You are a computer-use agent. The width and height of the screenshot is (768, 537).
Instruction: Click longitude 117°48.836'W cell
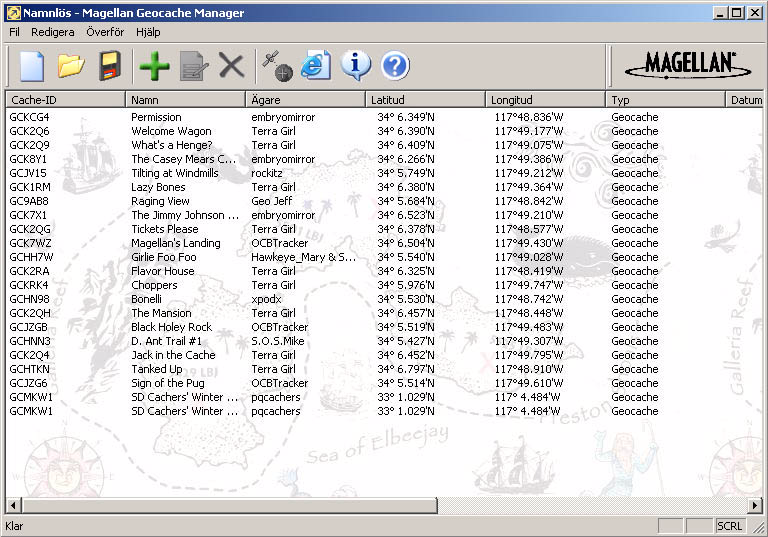point(528,117)
